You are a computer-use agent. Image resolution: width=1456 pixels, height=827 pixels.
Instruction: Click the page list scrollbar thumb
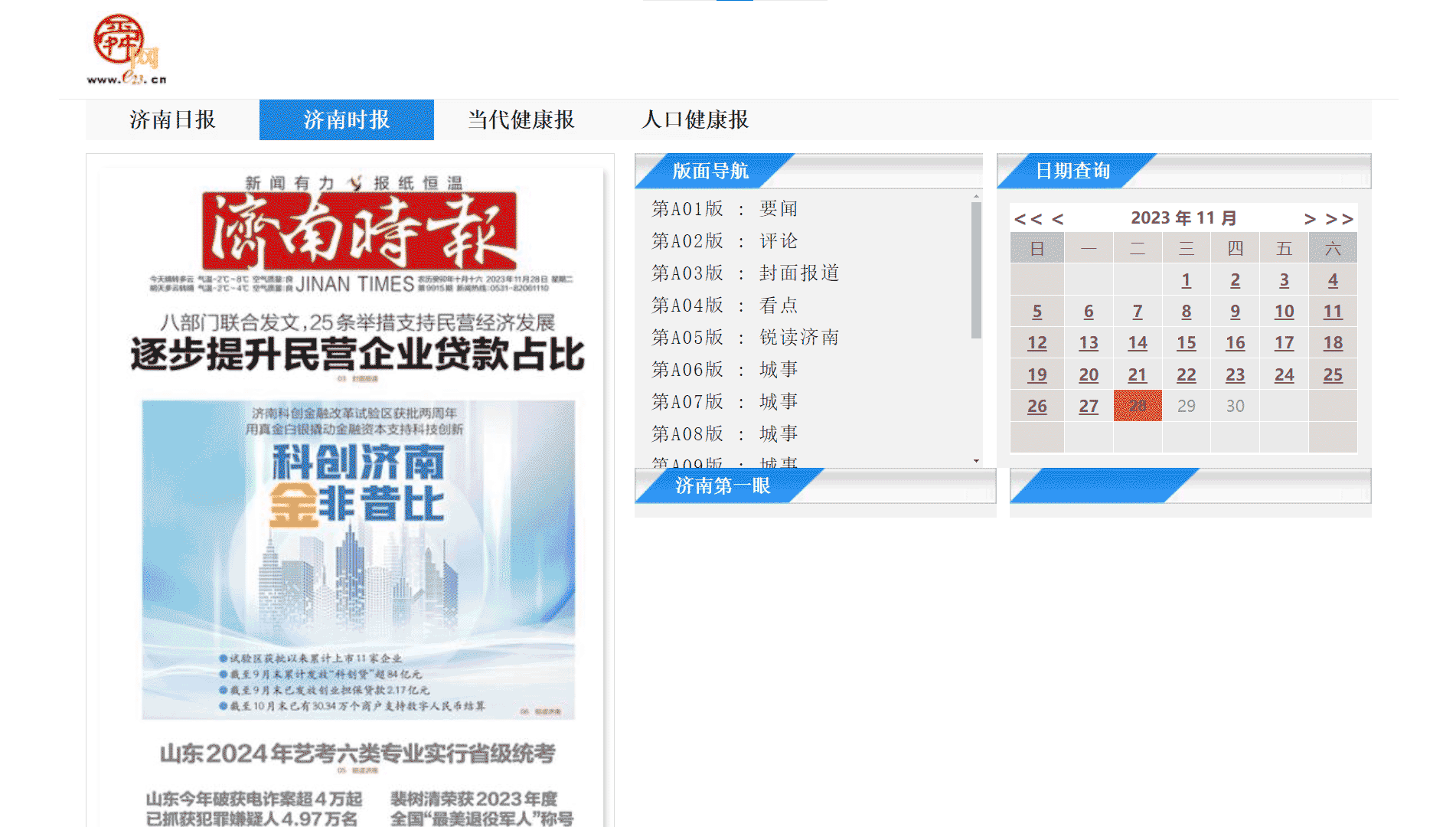click(976, 270)
